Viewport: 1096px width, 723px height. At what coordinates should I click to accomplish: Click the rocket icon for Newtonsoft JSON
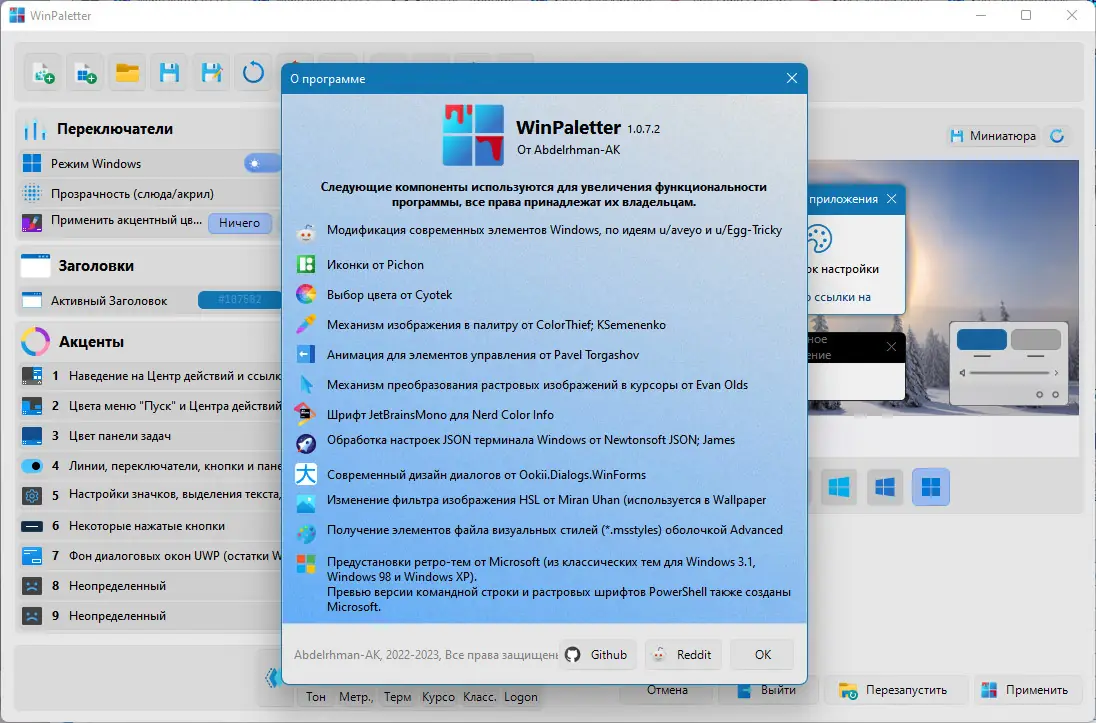[305, 443]
